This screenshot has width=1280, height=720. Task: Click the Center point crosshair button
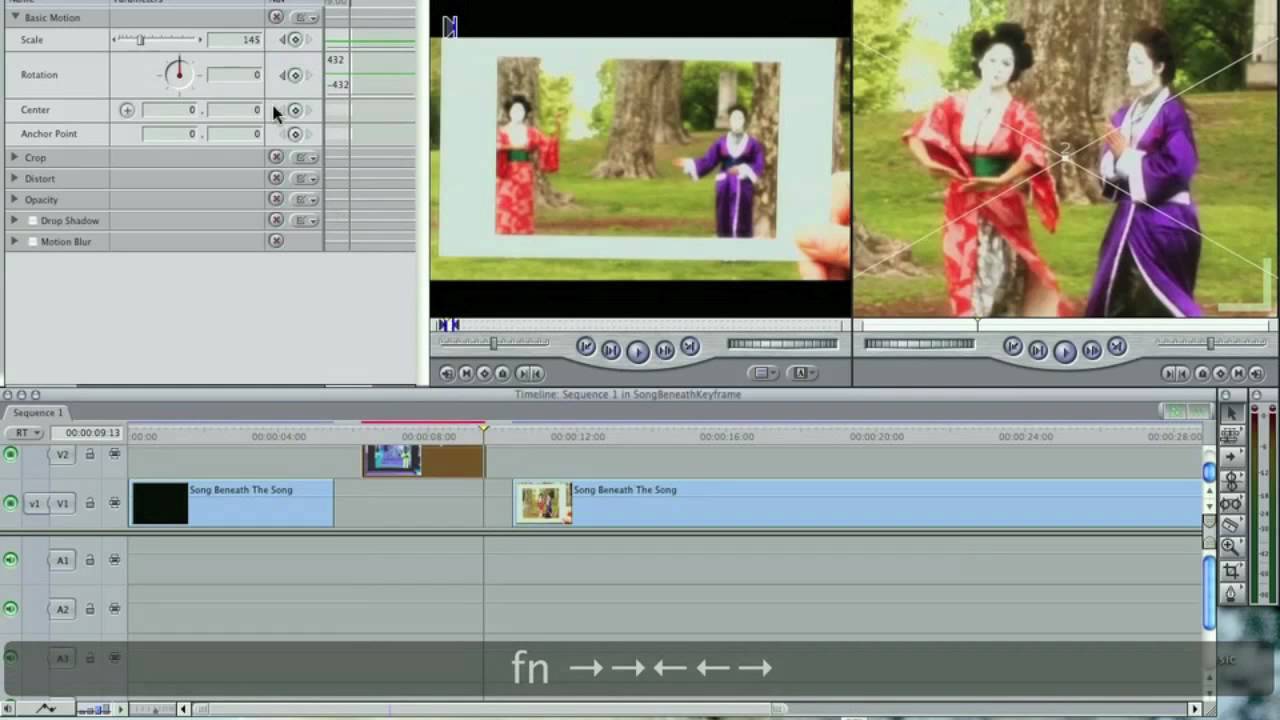click(x=127, y=110)
